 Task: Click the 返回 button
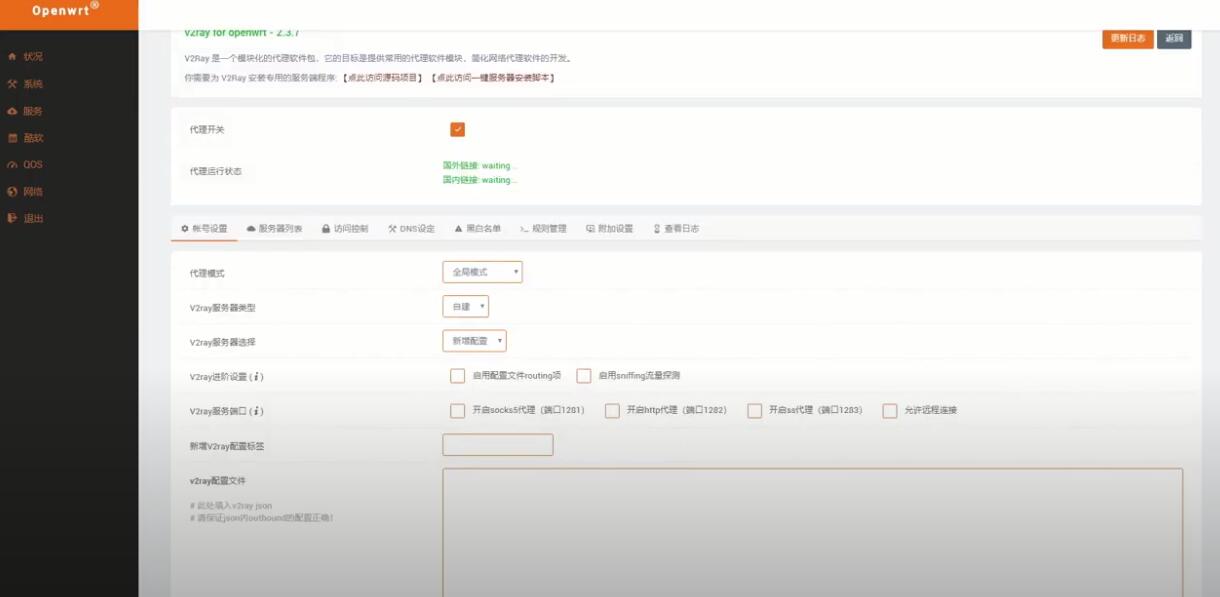(1174, 38)
